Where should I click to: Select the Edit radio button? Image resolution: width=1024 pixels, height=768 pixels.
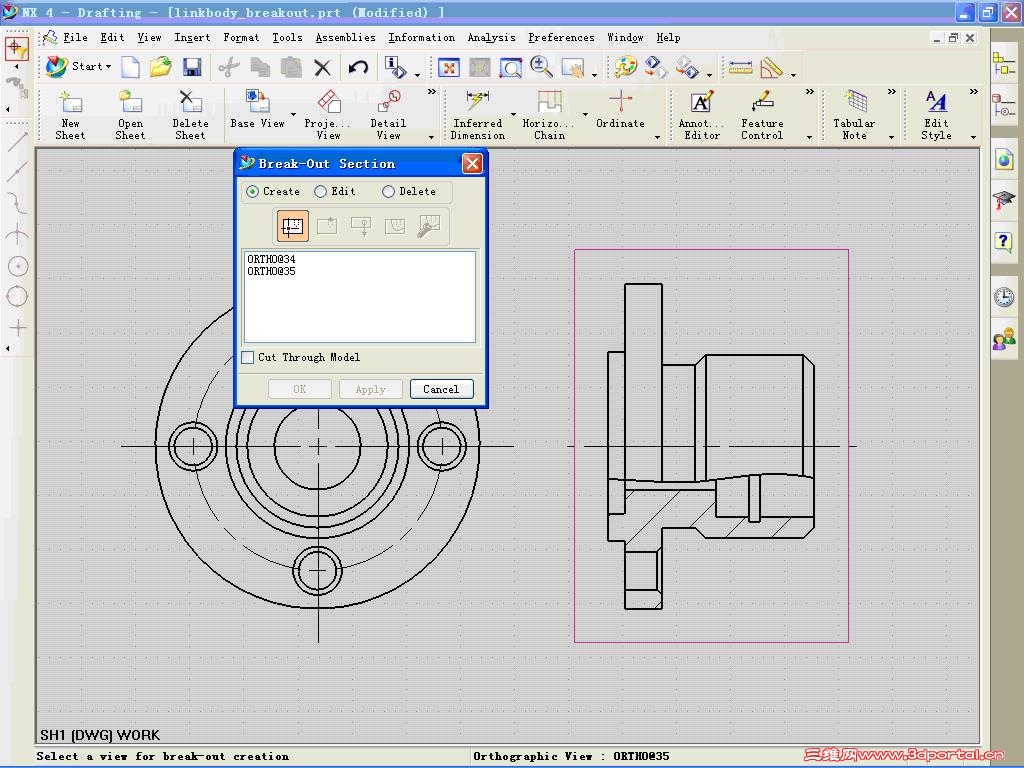pyautogui.click(x=321, y=191)
